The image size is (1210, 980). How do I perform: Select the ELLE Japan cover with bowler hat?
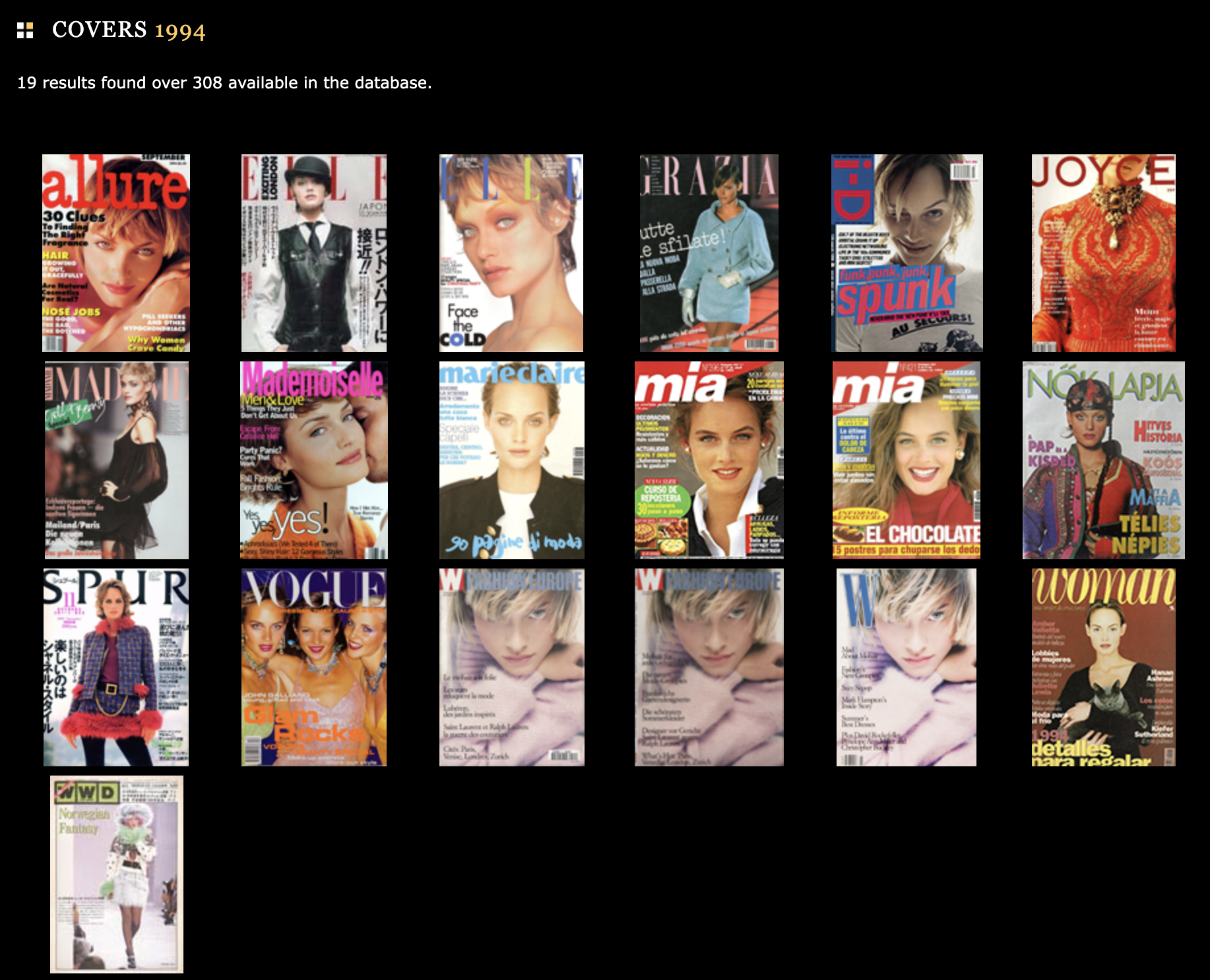coord(314,253)
